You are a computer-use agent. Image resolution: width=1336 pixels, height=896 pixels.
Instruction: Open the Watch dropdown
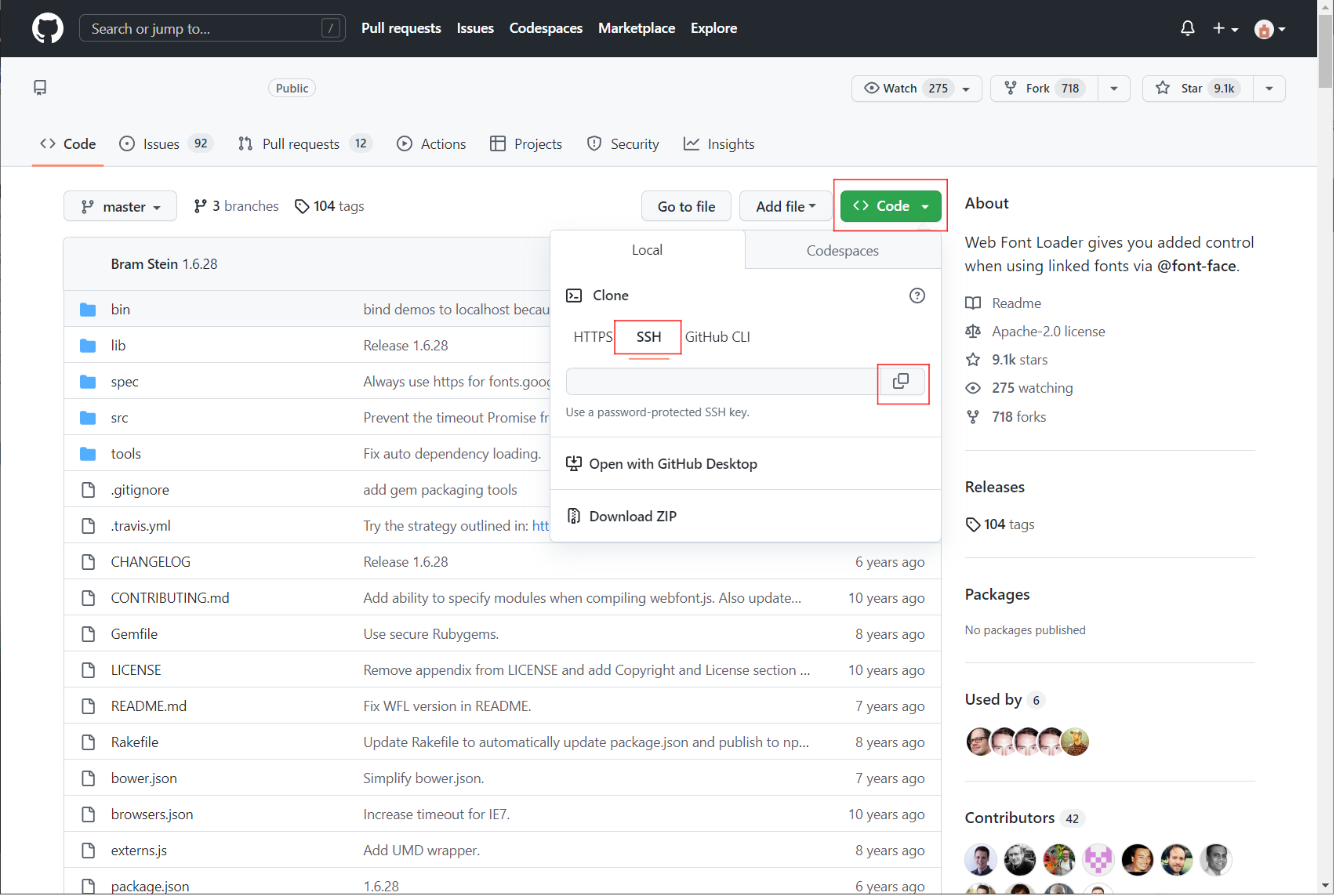[x=917, y=89]
